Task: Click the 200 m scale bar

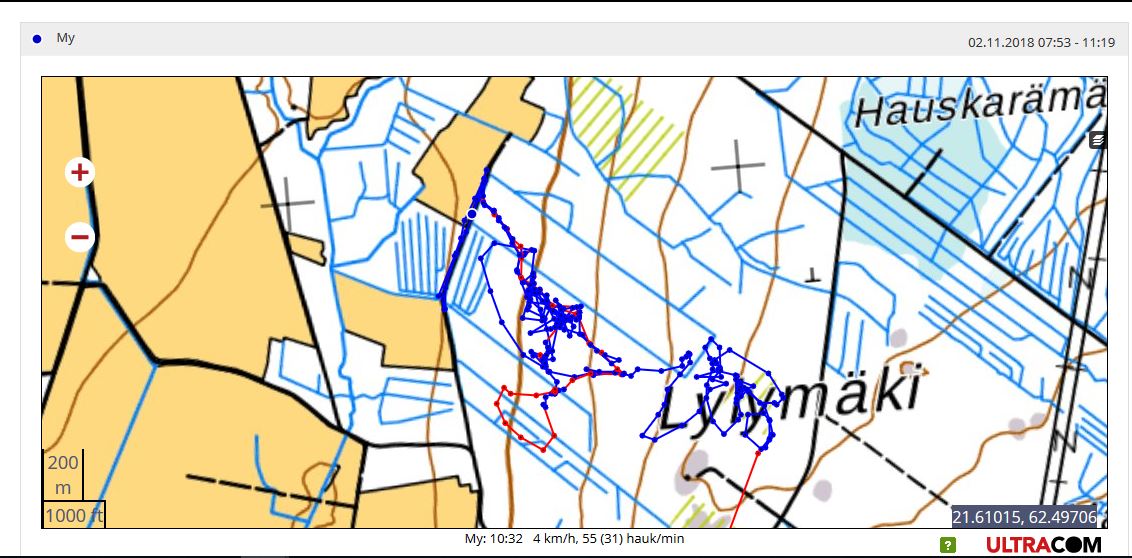Action: tap(62, 475)
